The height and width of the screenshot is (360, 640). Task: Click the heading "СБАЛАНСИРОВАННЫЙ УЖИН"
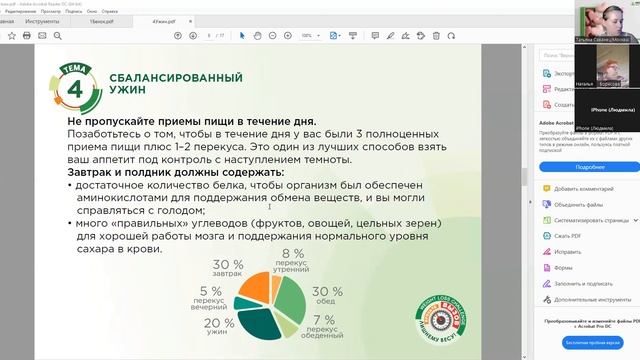click(176, 83)
